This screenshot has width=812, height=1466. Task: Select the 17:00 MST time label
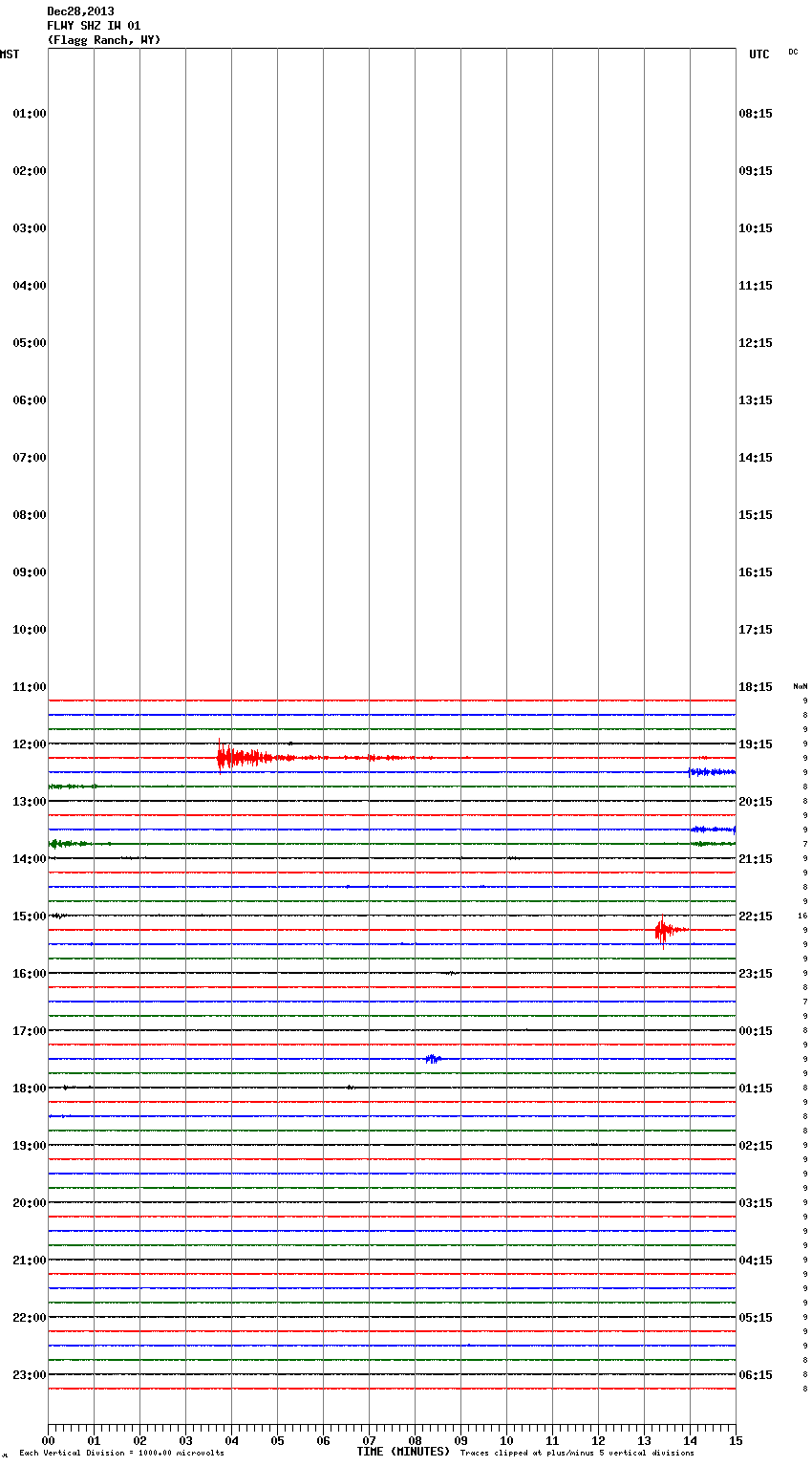click(x=30, y=1031)
